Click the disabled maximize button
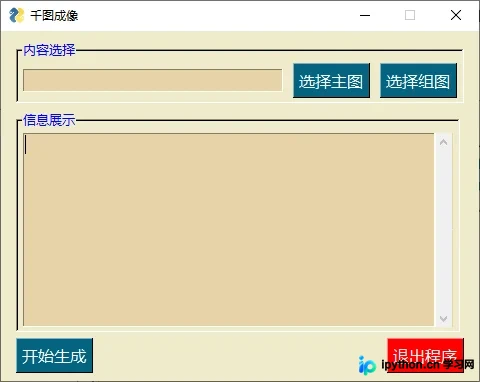 (x=410, y=15)
